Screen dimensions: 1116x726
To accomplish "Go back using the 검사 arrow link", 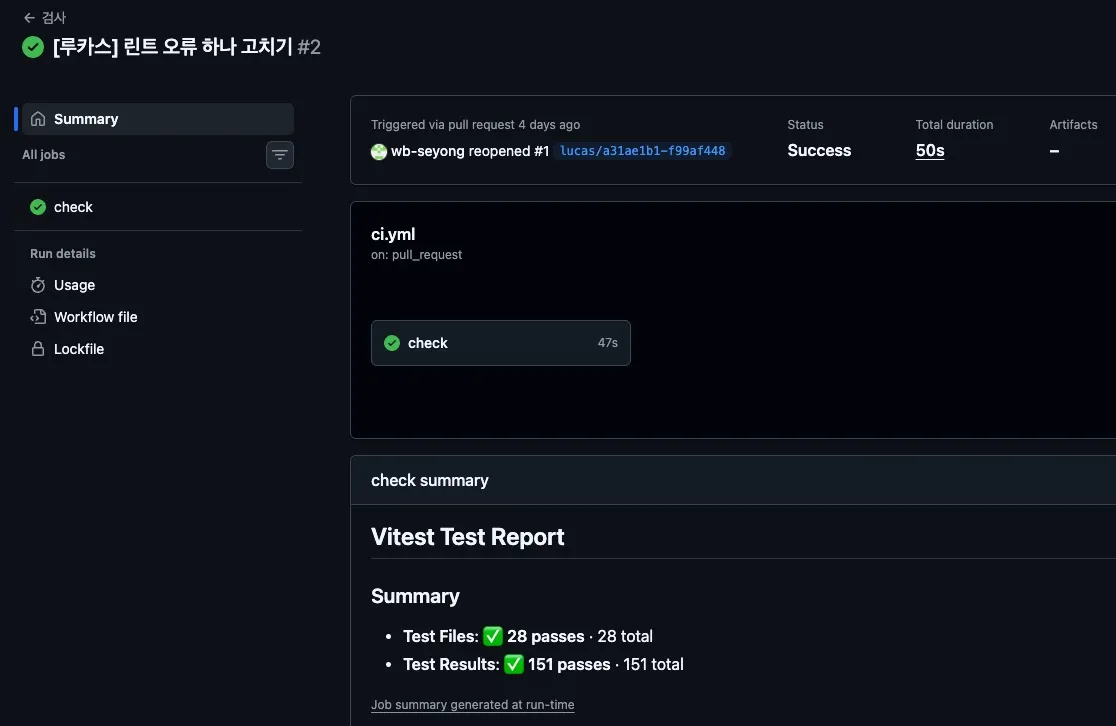I will [44, 18].
